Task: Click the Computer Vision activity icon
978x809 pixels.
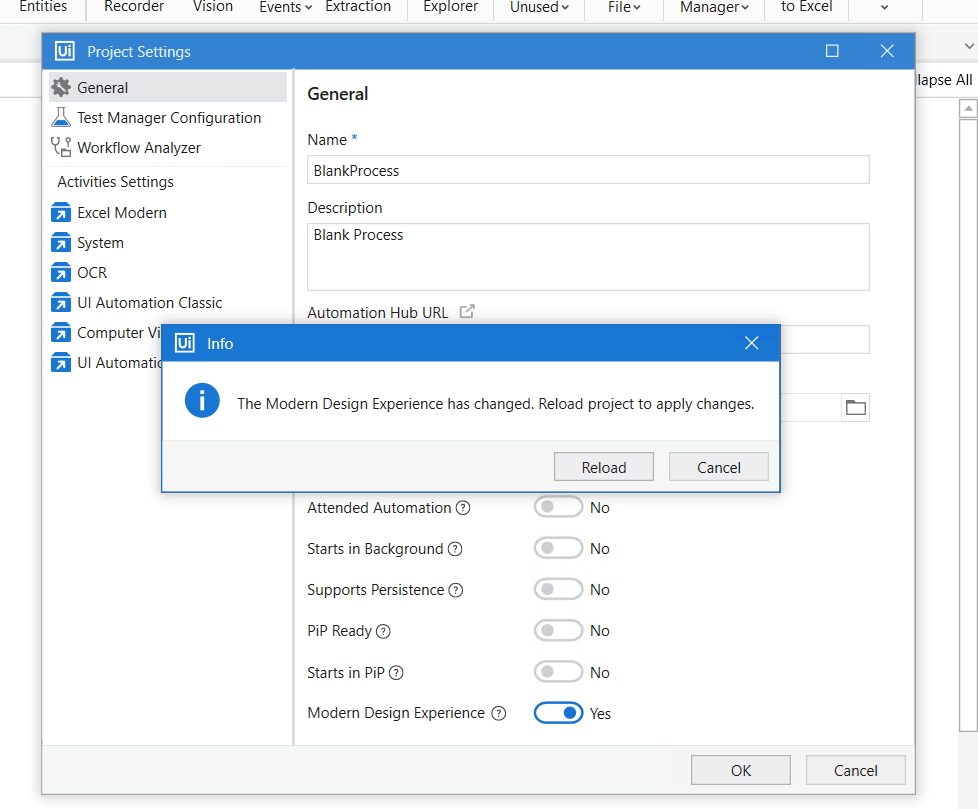Action: pyautogui.click(x=61, y=332)
